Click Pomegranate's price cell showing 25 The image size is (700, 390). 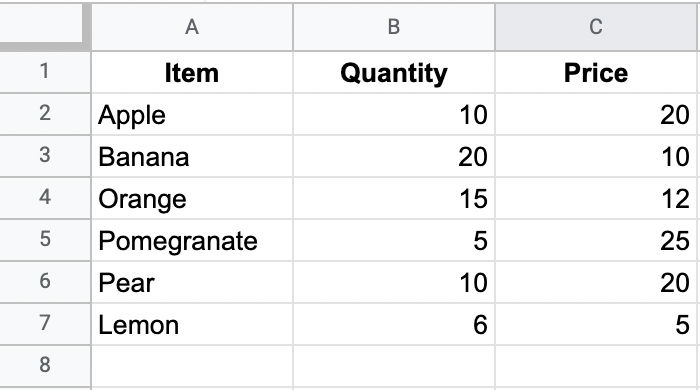(597, 240)
